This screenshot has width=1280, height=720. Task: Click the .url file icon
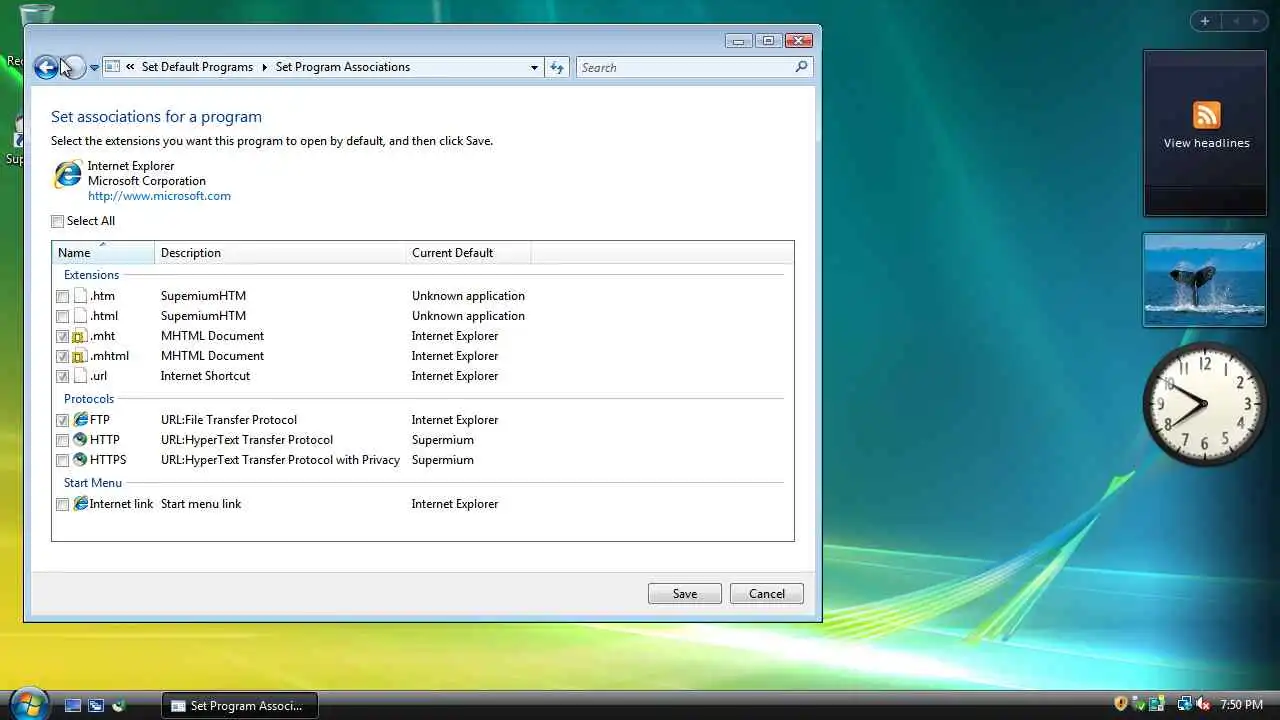tap(80, 376)
